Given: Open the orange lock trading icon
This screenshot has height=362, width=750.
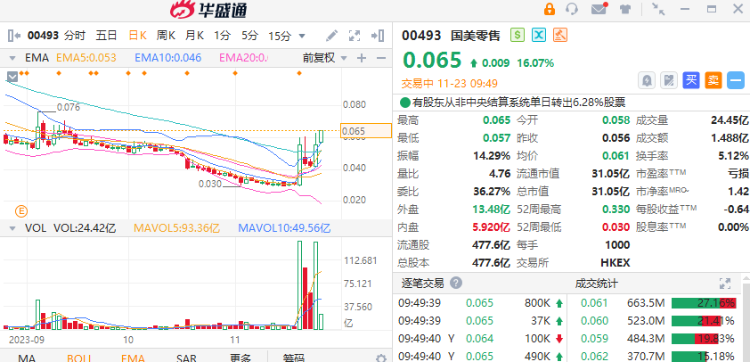Looking at the screenshot, I should pos(549,9).
